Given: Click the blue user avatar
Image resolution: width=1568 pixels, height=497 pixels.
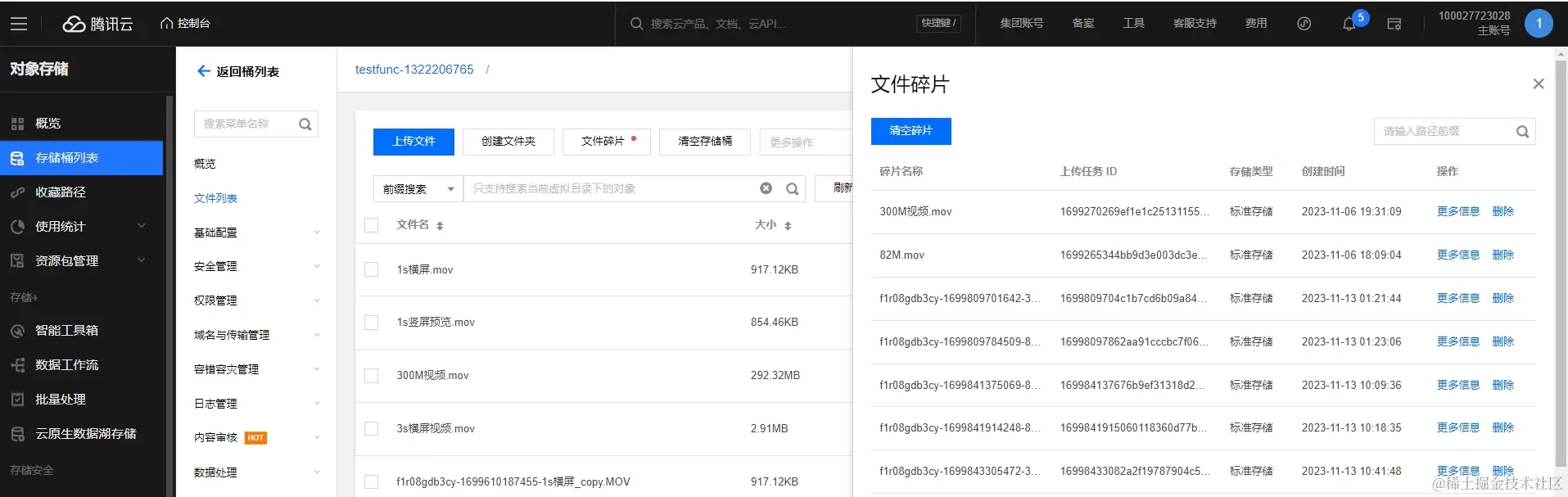Looking at the screenshot, I should pos(1539,24).
